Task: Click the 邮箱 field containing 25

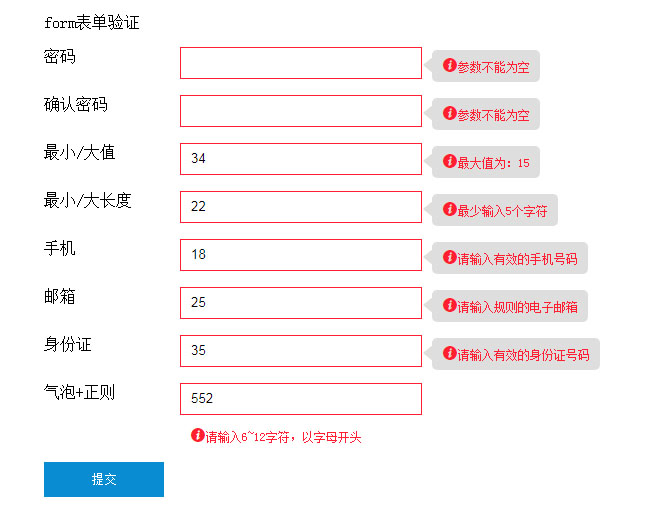Action: (300, 303)
